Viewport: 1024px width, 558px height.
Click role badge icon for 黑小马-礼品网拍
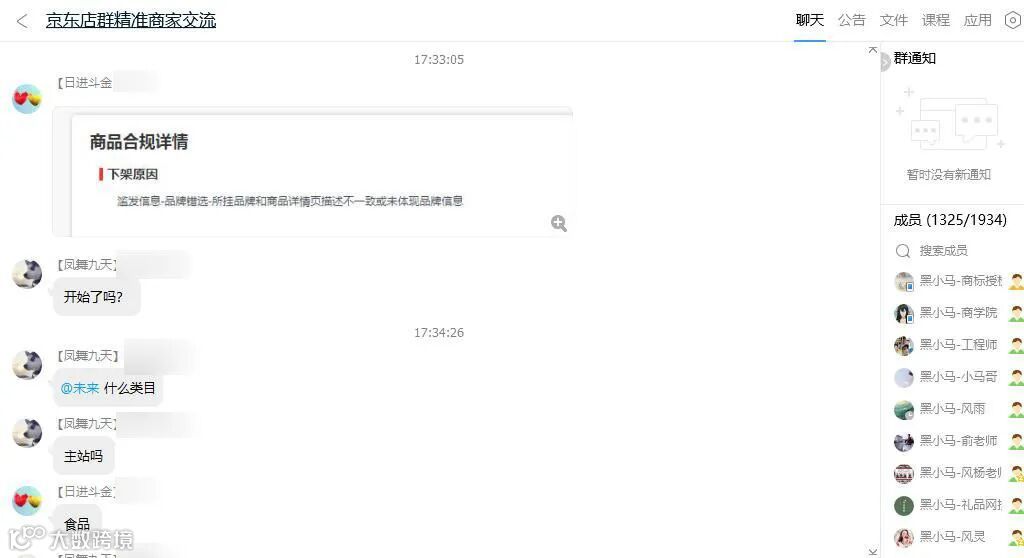[1016, 506]
